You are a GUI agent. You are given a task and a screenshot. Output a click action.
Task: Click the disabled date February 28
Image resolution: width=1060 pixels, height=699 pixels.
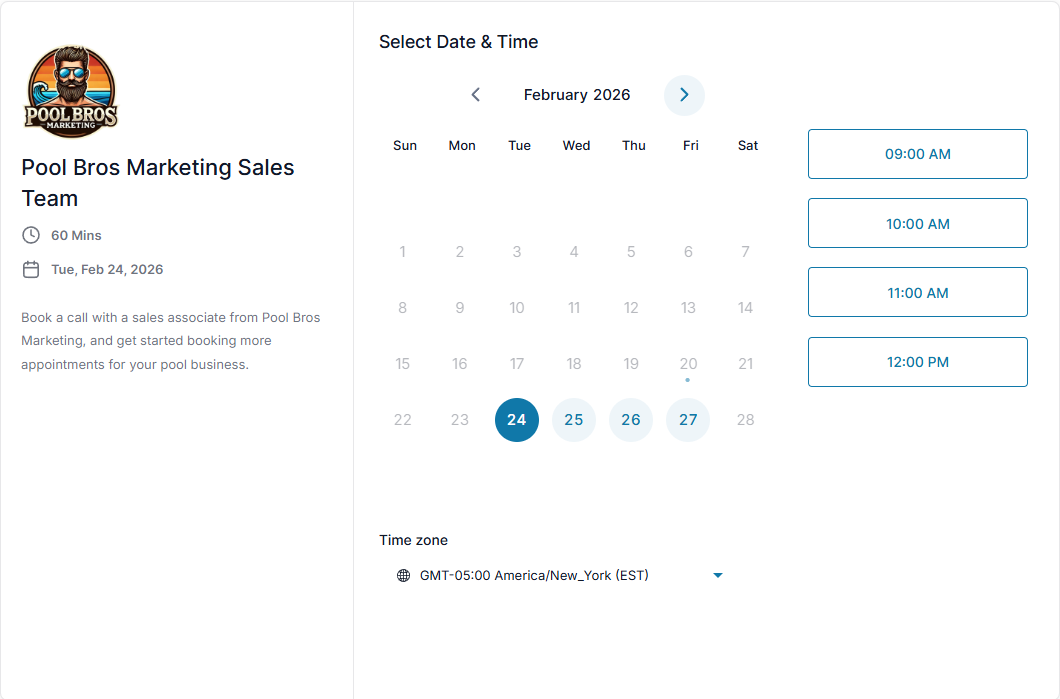tap(745, 420)
